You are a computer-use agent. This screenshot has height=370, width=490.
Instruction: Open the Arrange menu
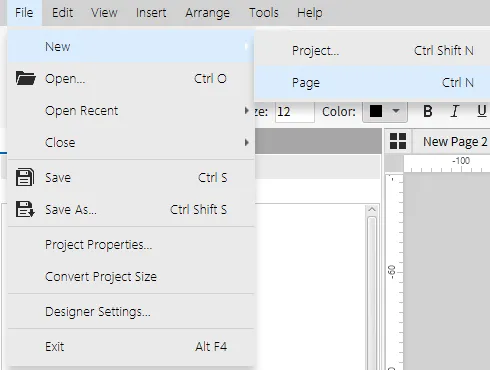point(207,13)
